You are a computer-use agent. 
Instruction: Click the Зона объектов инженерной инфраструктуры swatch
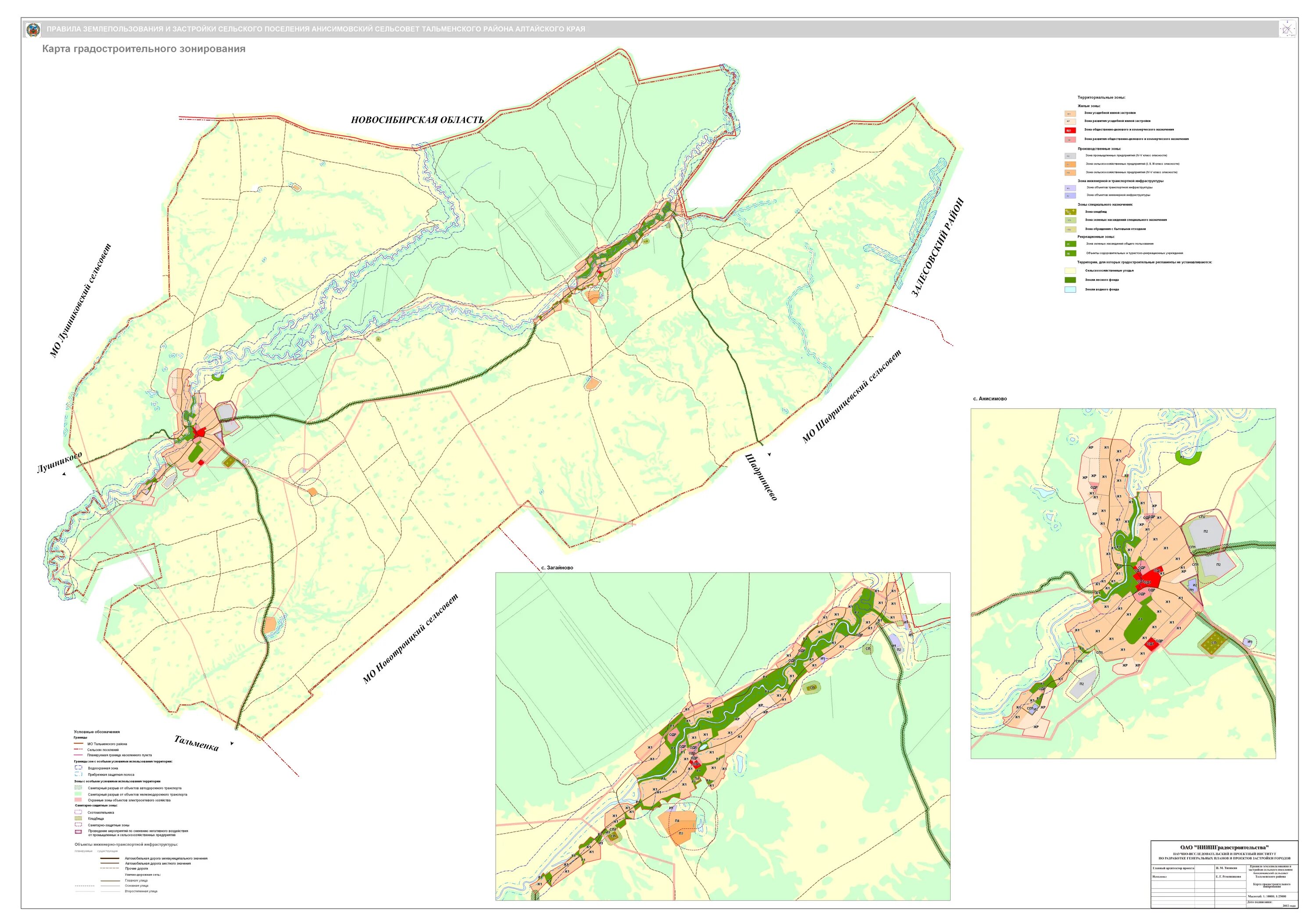point(1070,196)
